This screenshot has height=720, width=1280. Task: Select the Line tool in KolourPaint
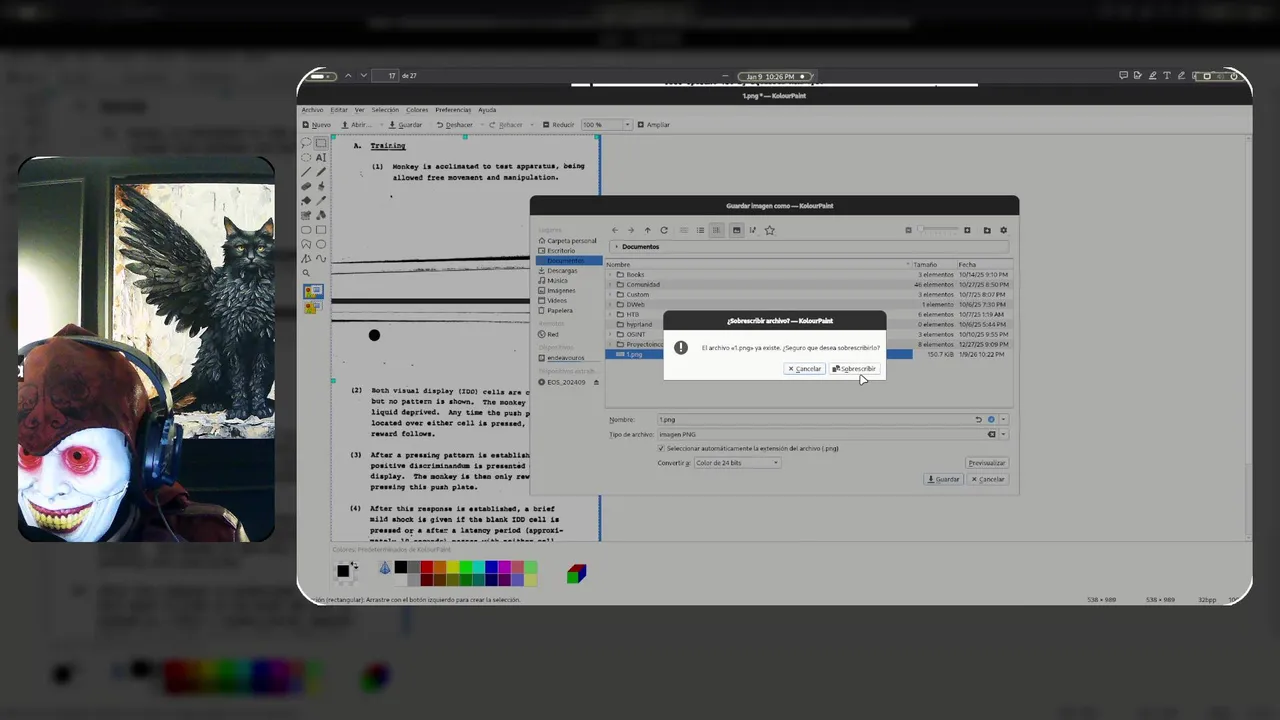click(x=306, y=172)
